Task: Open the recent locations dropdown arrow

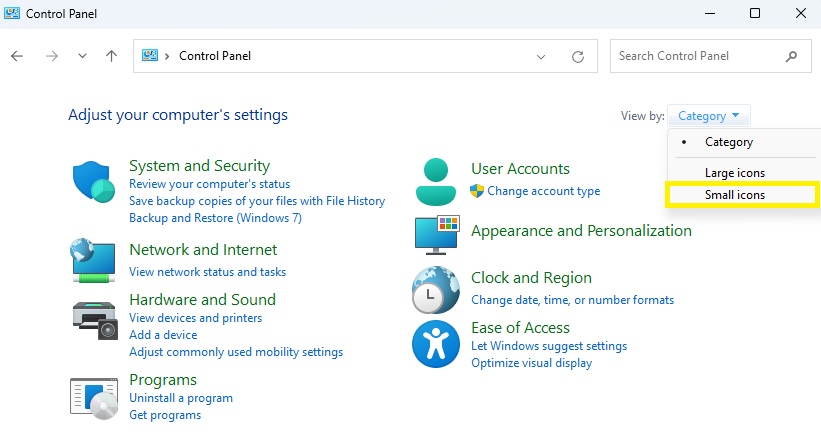Action: click(82, 56)
